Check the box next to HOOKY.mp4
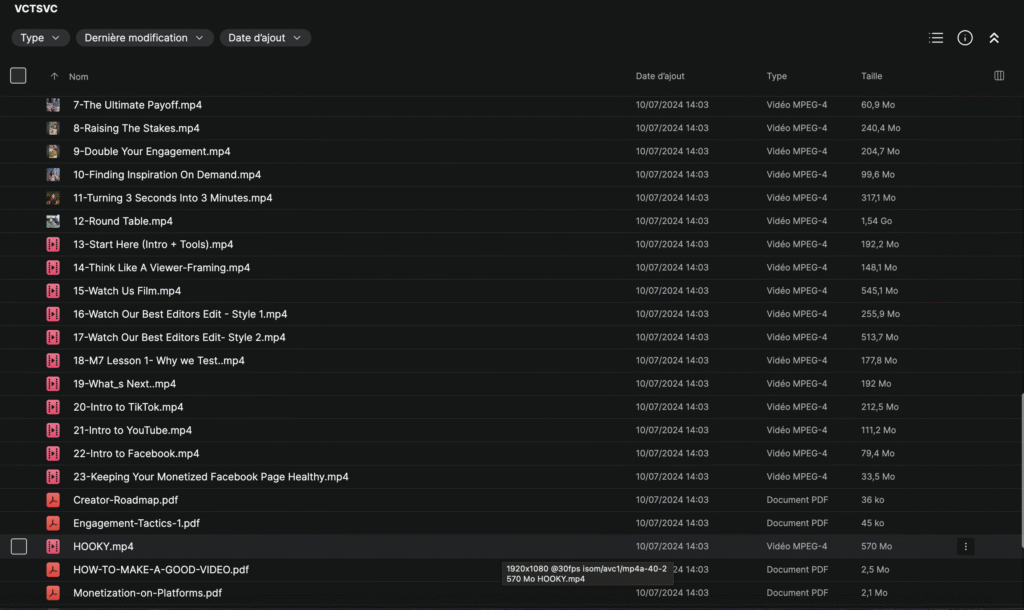This screenshot has width=1024, height=610. 18,546
